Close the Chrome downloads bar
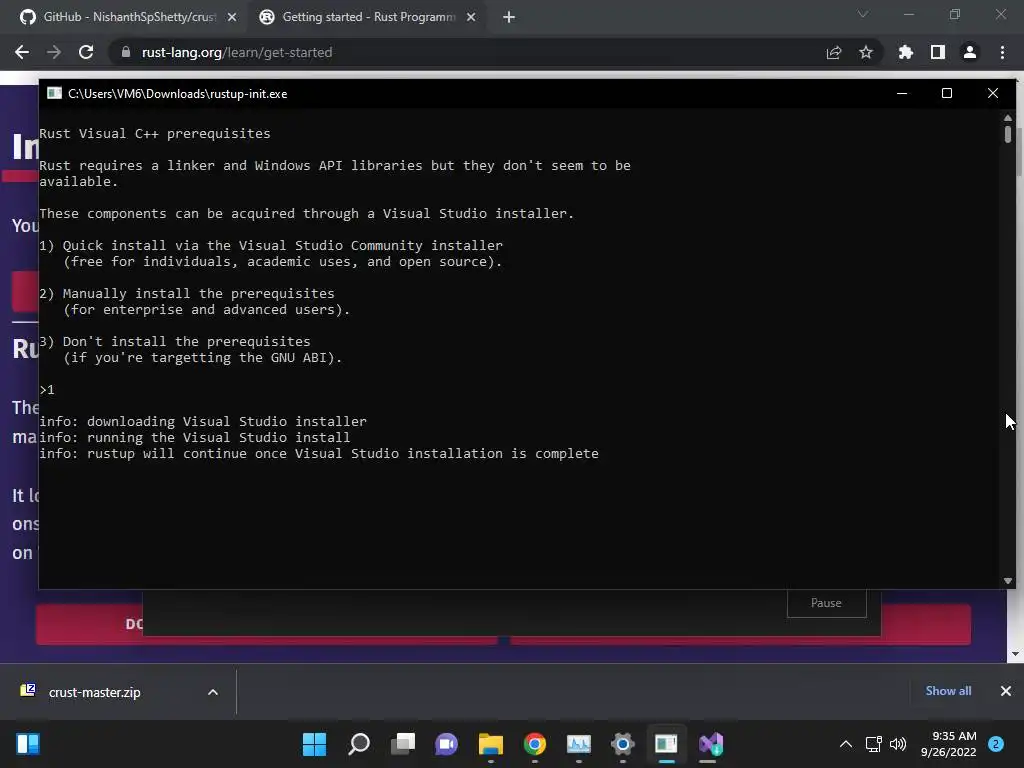Image resolution: width=1024 pixels, height=768 pixels. point(1006,691)
